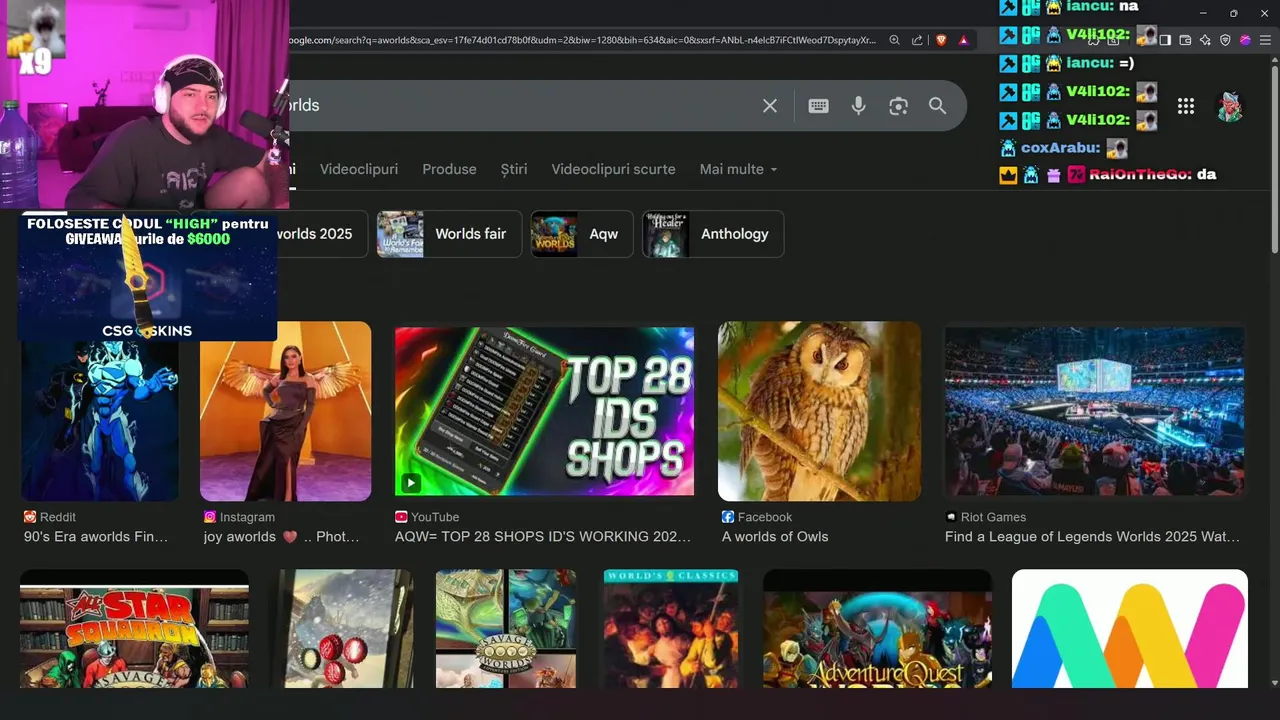
Task: Open the AdventureQuest Worlds image
Action: (878, 629)
